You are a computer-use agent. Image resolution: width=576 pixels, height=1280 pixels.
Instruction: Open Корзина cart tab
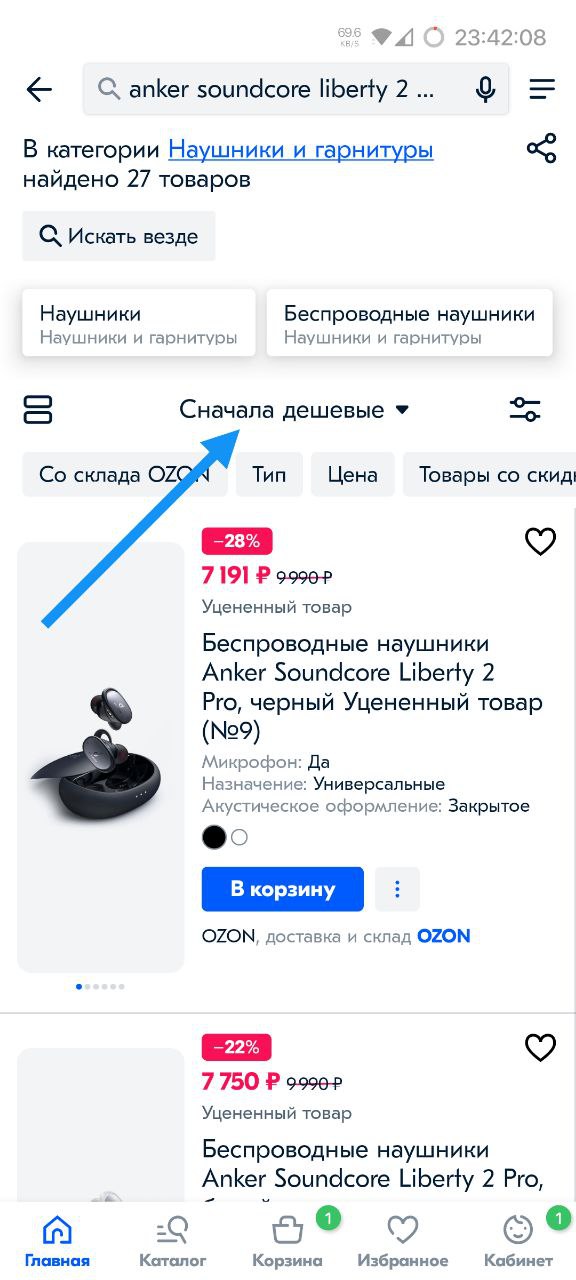point(288,1240)
